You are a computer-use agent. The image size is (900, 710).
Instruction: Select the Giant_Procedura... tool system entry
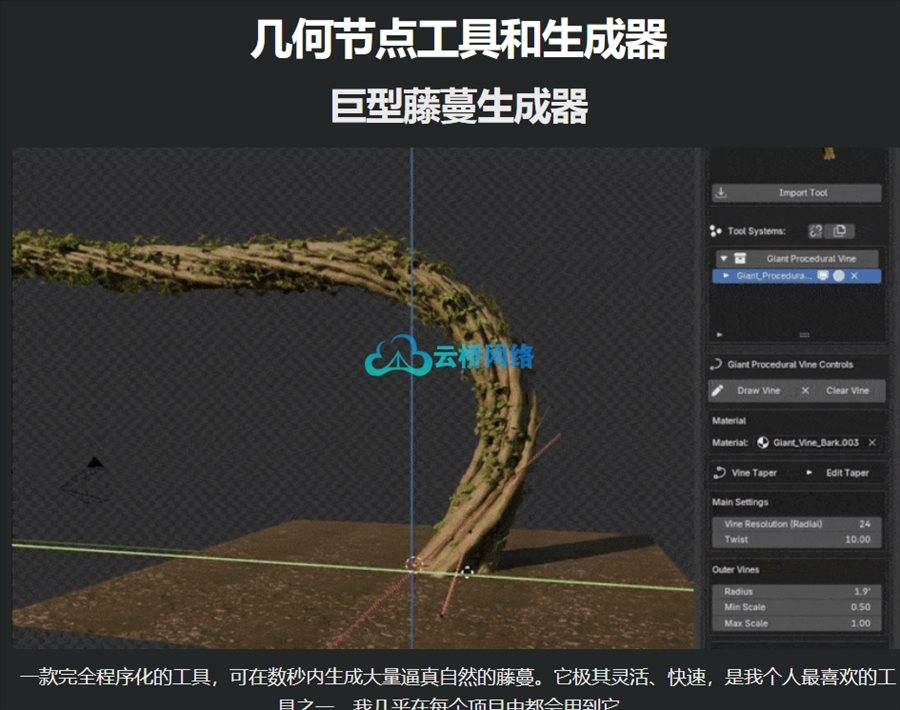(770, 275)
